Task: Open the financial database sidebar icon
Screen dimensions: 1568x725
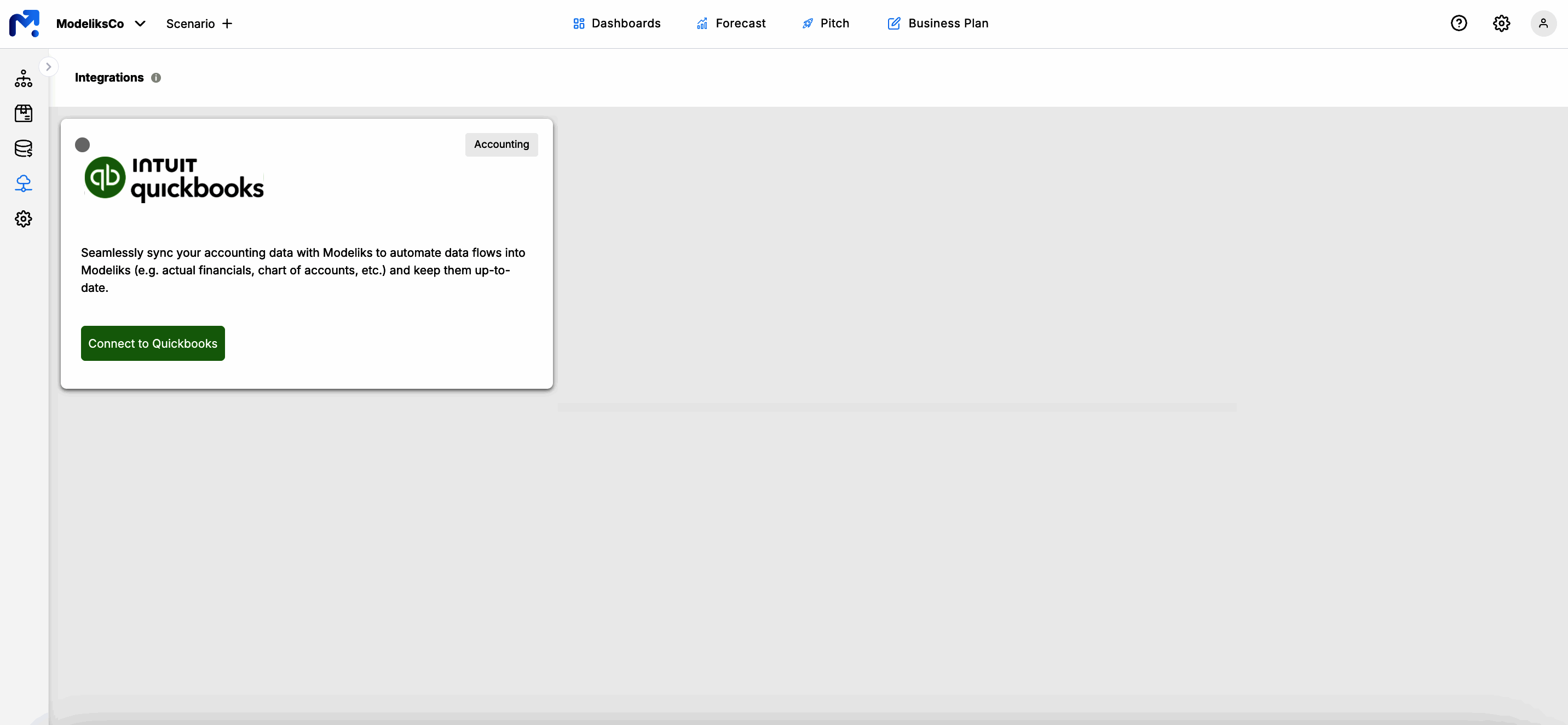Action: [23, 148]
